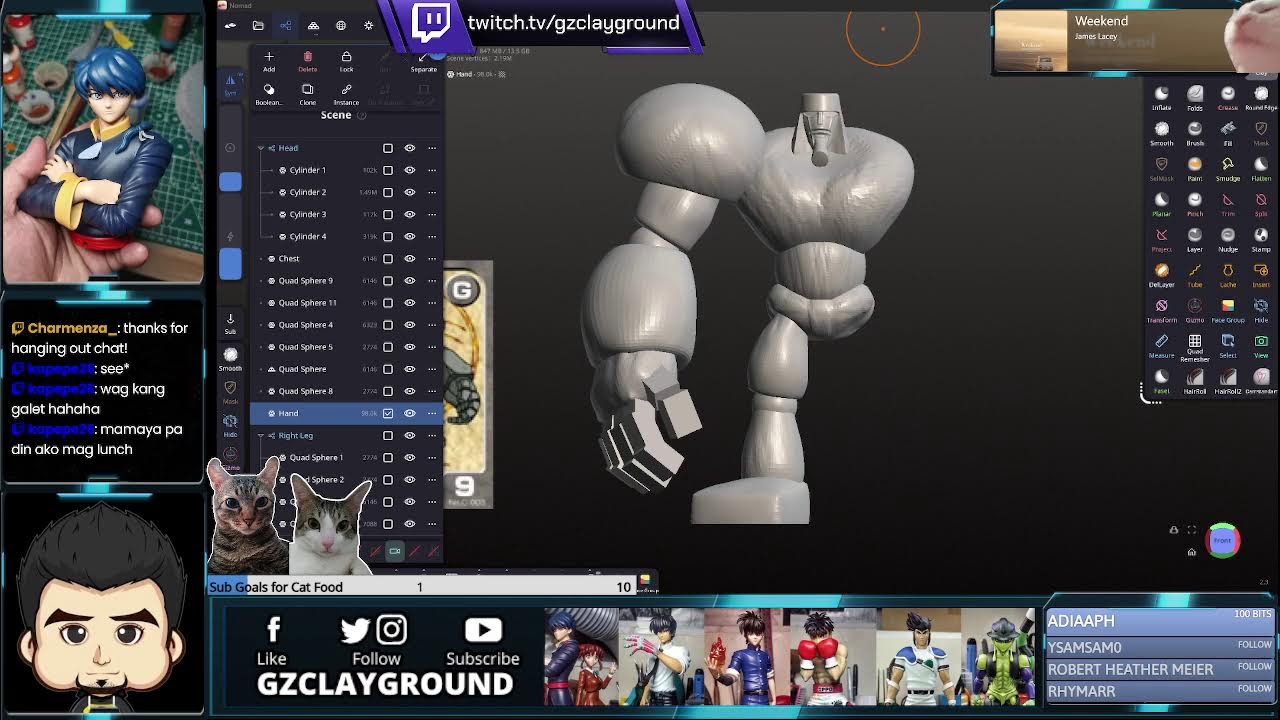The height and width of the screenshot is (720, 1280).
Task: Select the Pinch tool
Action: [1195, 204]
